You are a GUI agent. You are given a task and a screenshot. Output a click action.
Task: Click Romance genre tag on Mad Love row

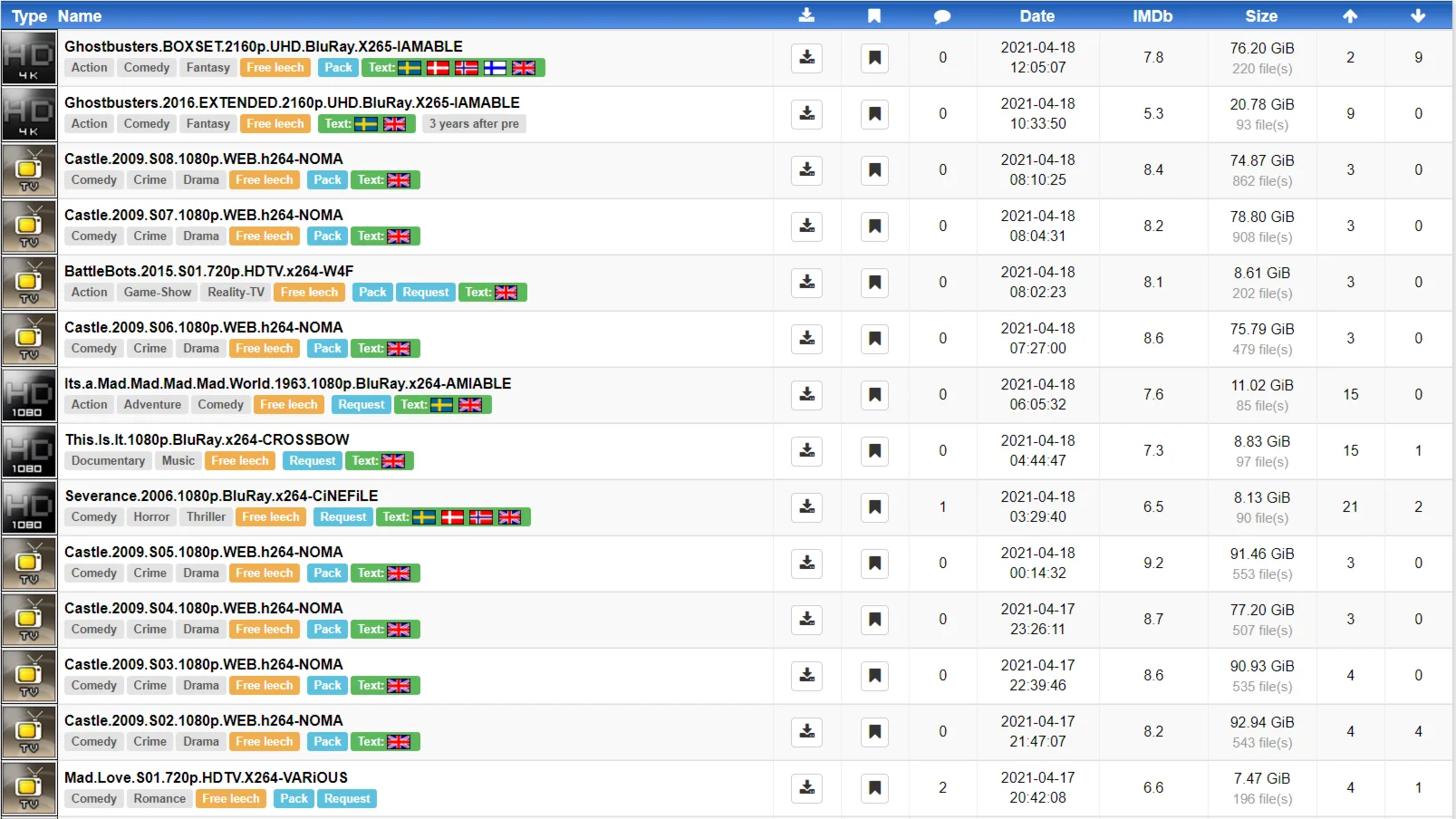click(159, 798)
